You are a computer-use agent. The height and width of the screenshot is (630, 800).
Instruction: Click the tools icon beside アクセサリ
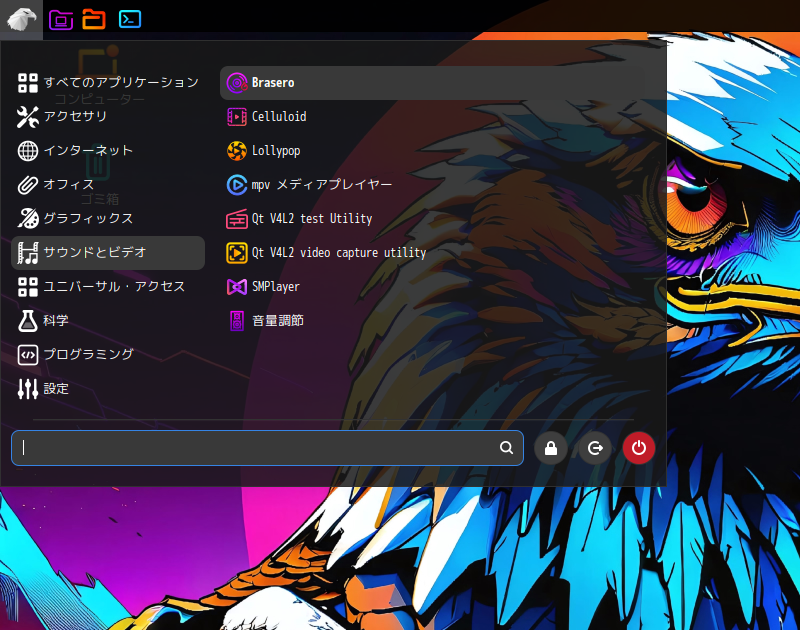(x=28, y=117)
